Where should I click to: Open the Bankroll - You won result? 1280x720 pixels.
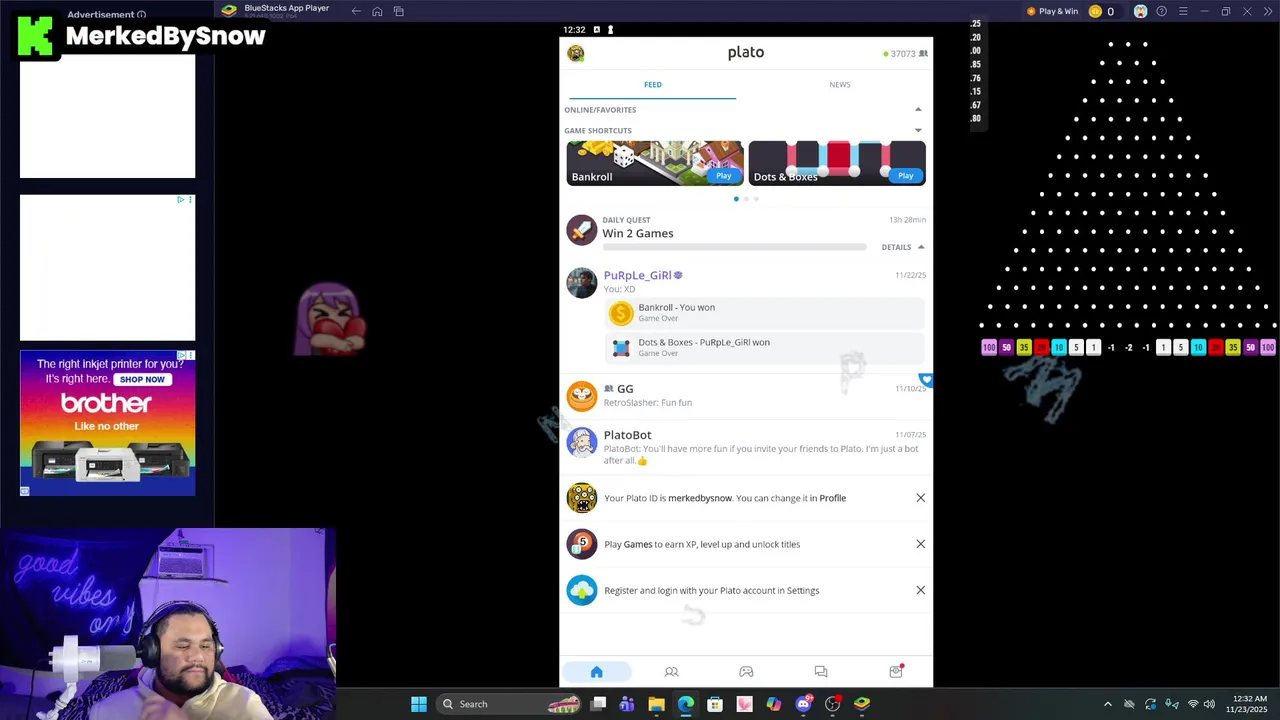[765, 313]
